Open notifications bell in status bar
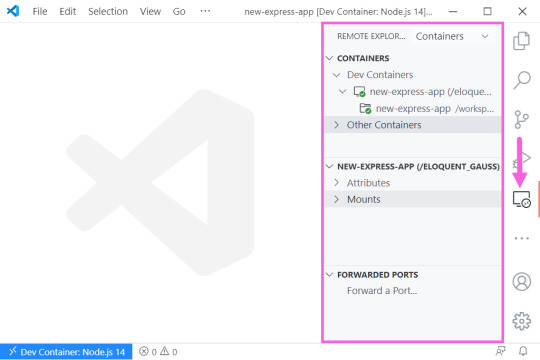 tap(523, 351)
